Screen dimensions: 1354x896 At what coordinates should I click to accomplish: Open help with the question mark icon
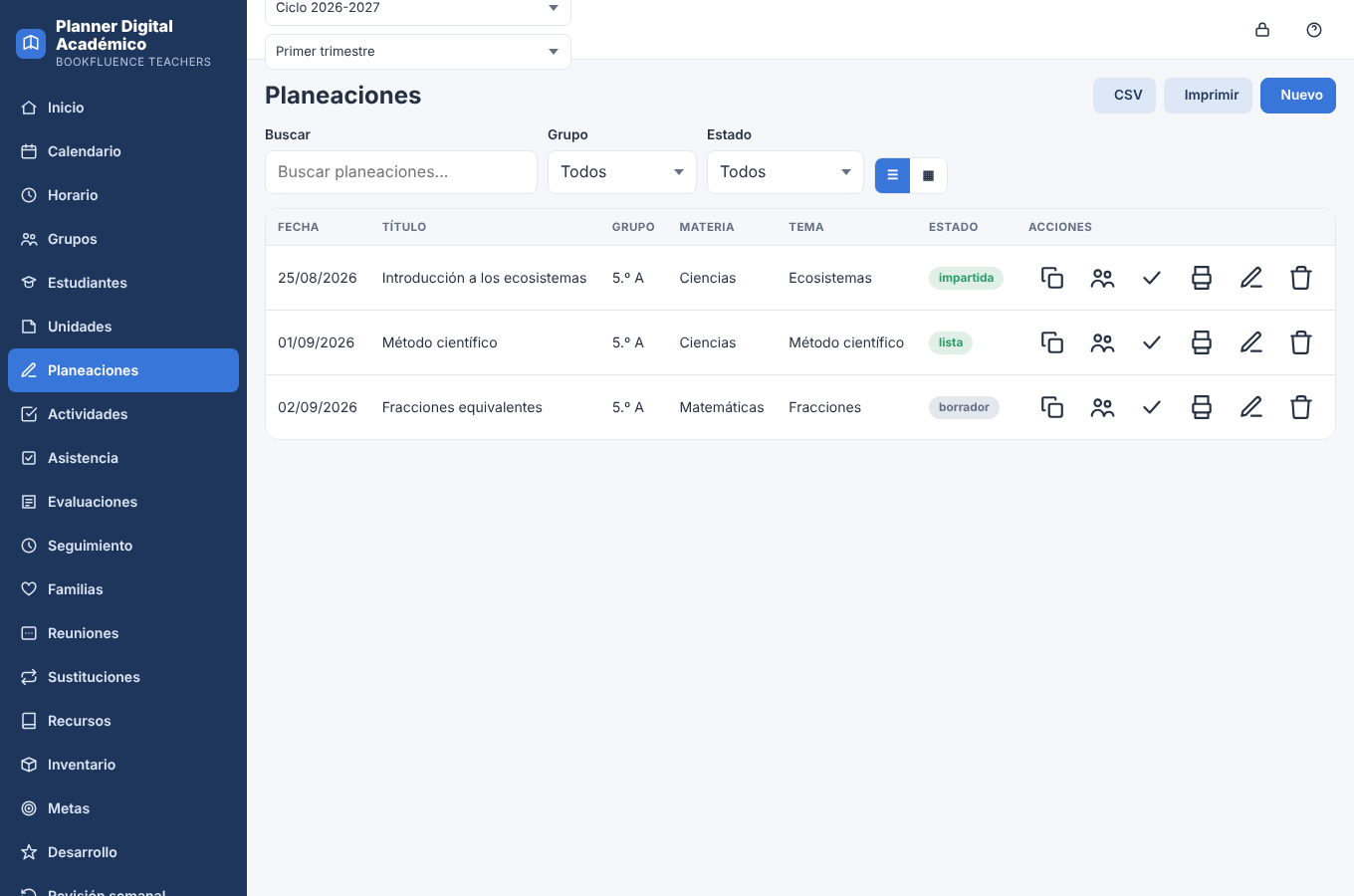pyautogui.click(x=1314, y=30)
